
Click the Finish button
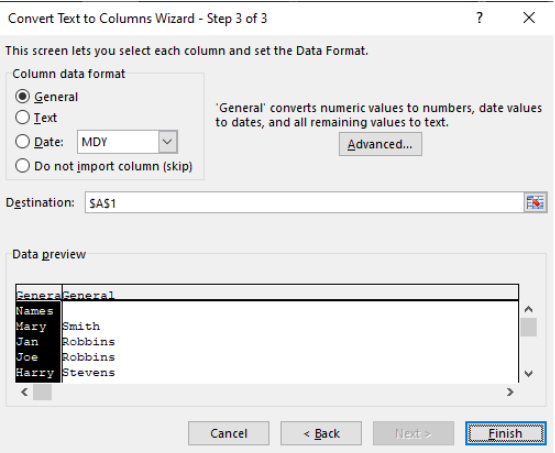(505, 433)
